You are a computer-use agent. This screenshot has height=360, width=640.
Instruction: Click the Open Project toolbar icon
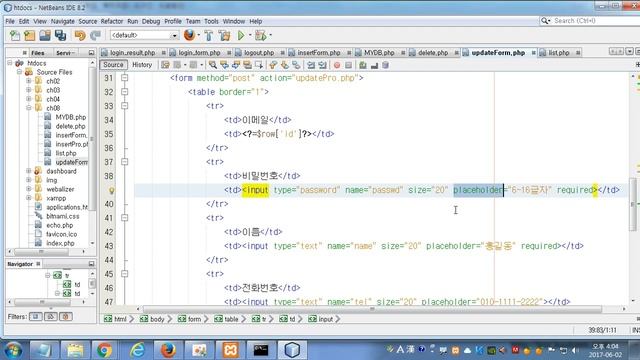coord(45,36)
